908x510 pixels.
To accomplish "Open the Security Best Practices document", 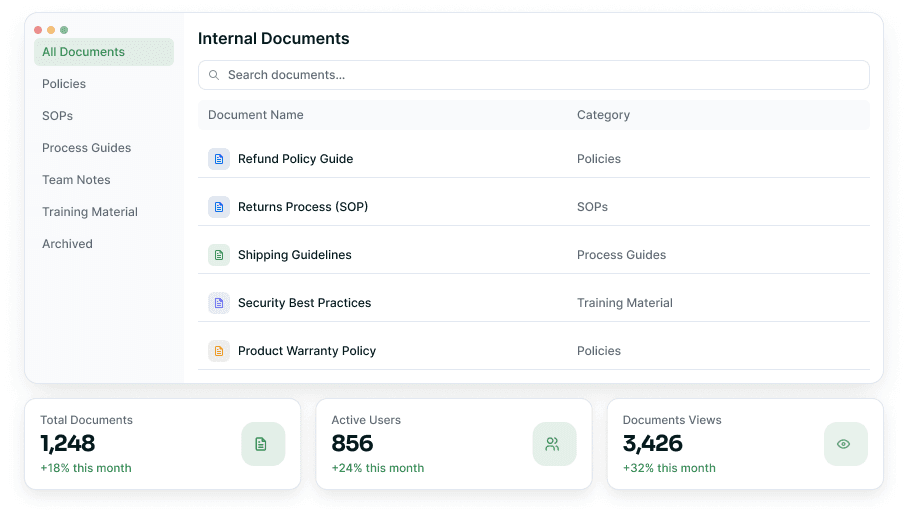I will pos(305,303).
